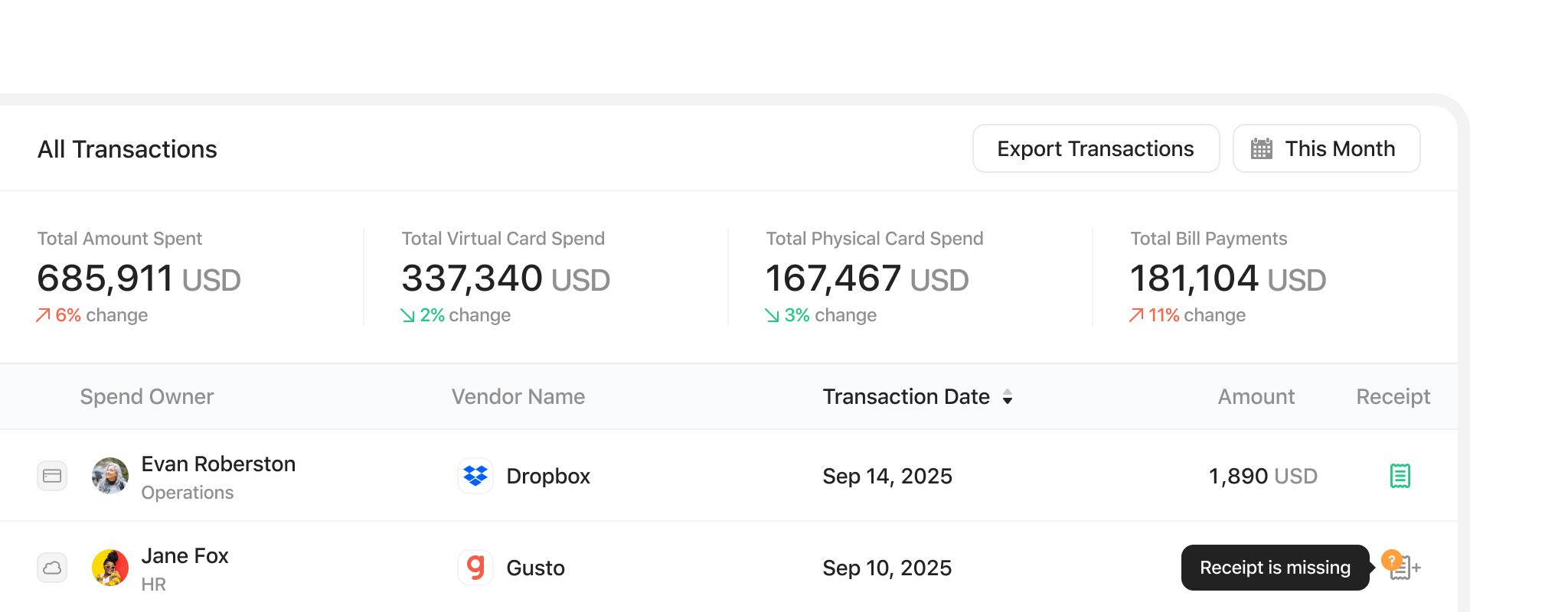
Task: Sort by Transaction Date using the arrow
Action: click(x=1008, y=396)
